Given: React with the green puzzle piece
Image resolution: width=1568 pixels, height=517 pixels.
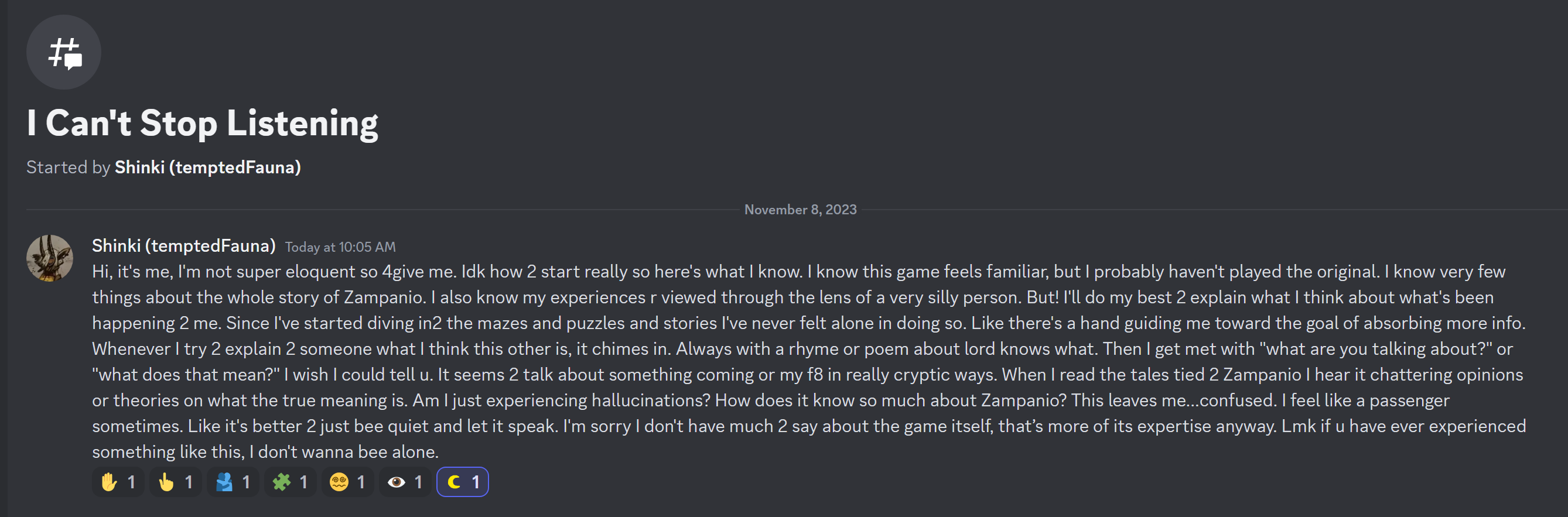Looking at the screenshot, I should click(291, 482).
